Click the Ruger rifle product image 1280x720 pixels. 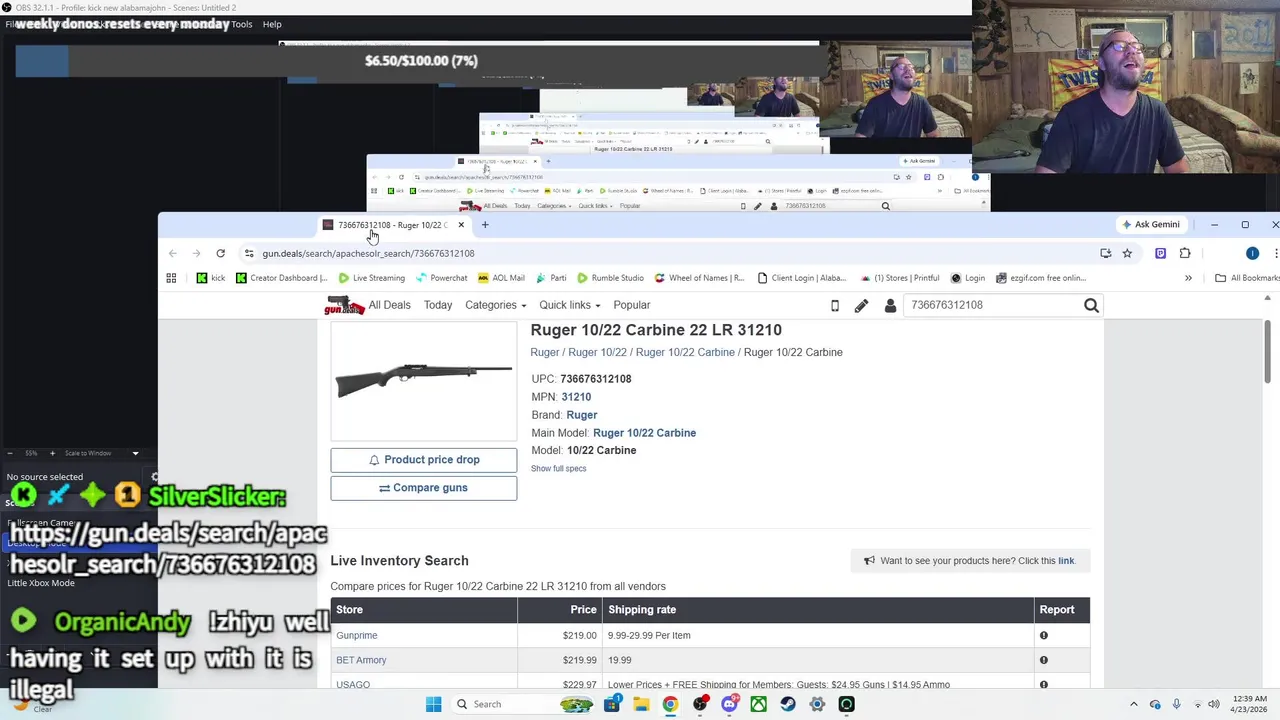424,380
